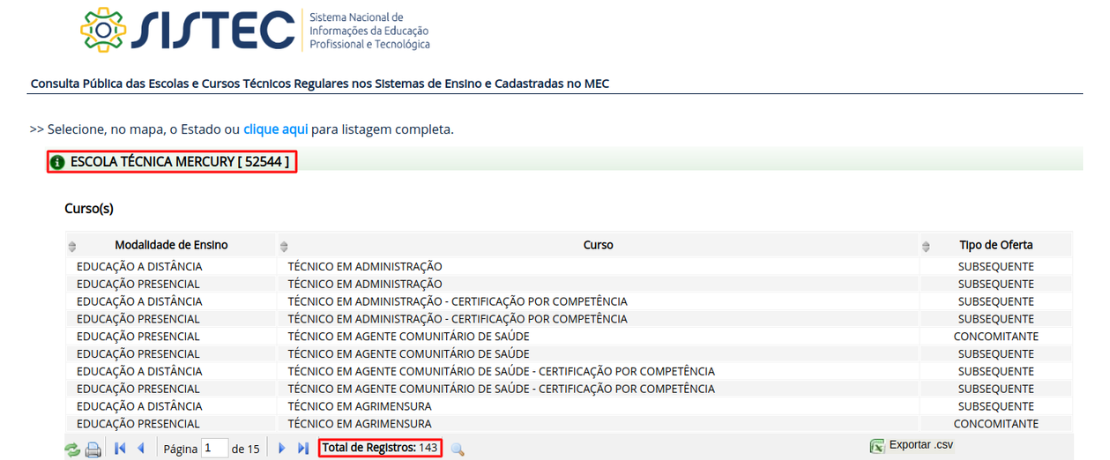Open the 'clique aqui' full listing link
1110x460 pixels.
tap(276, 130)
